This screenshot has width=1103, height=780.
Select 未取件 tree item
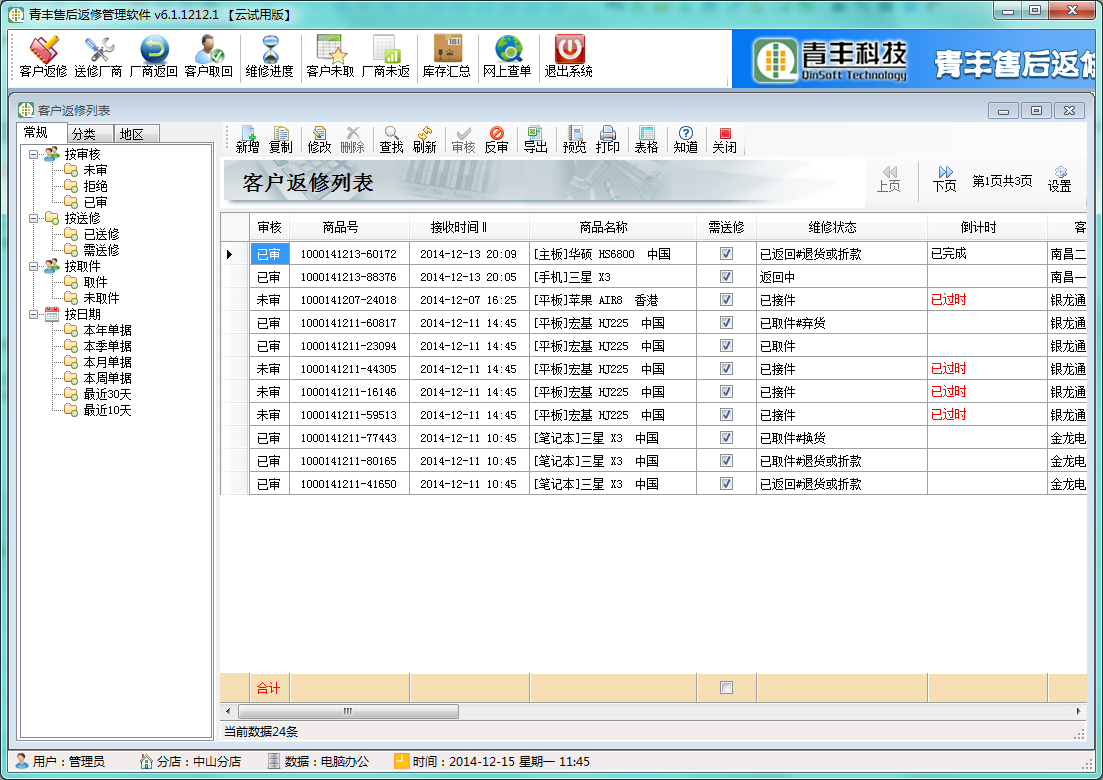[x=101, y=298]
